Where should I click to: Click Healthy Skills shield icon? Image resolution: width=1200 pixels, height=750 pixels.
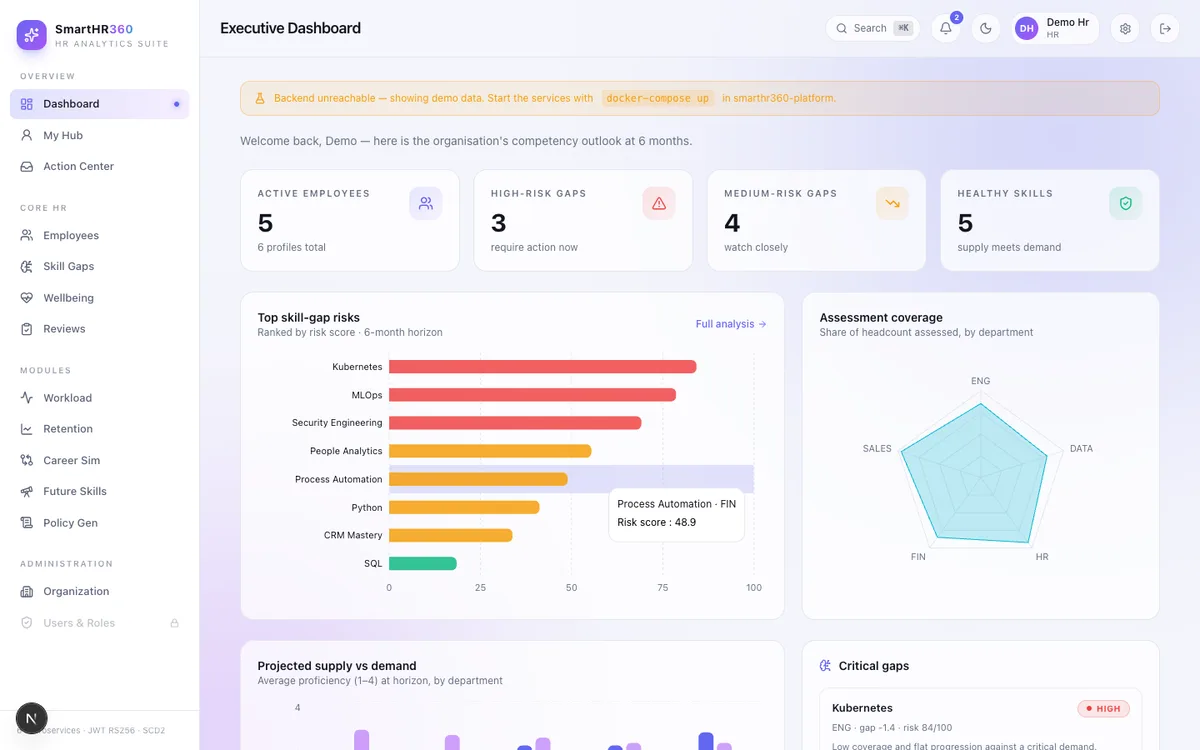[1125, 203]
